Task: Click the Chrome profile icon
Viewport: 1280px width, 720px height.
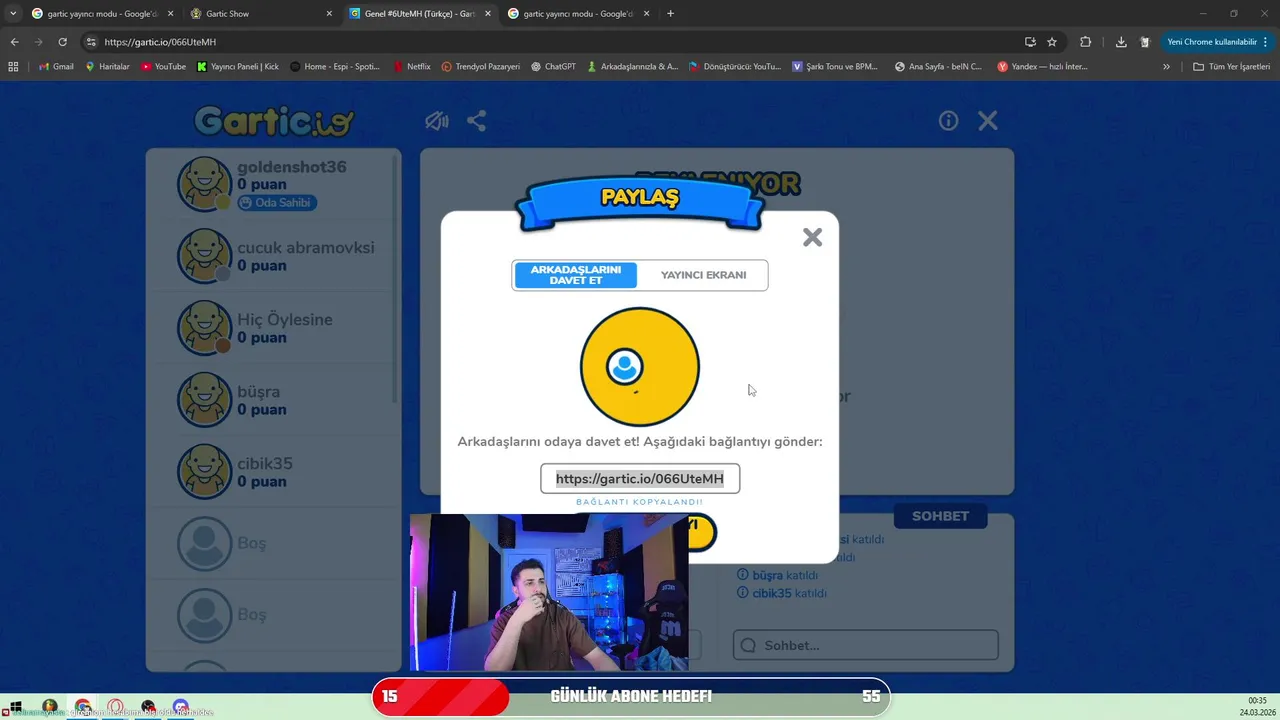Action: click(1145, 42)
